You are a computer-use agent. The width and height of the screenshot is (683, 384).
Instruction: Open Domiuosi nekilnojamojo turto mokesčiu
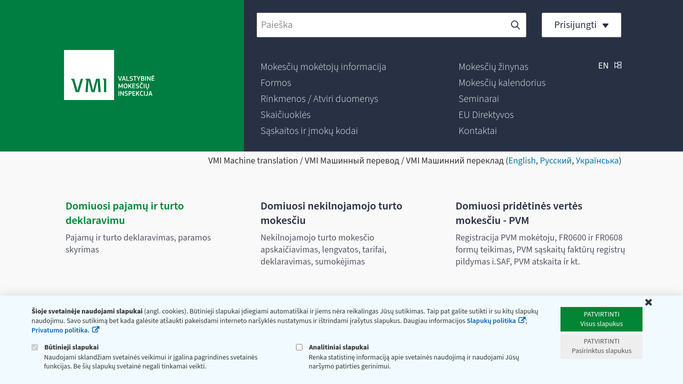(x=331, y=213)
